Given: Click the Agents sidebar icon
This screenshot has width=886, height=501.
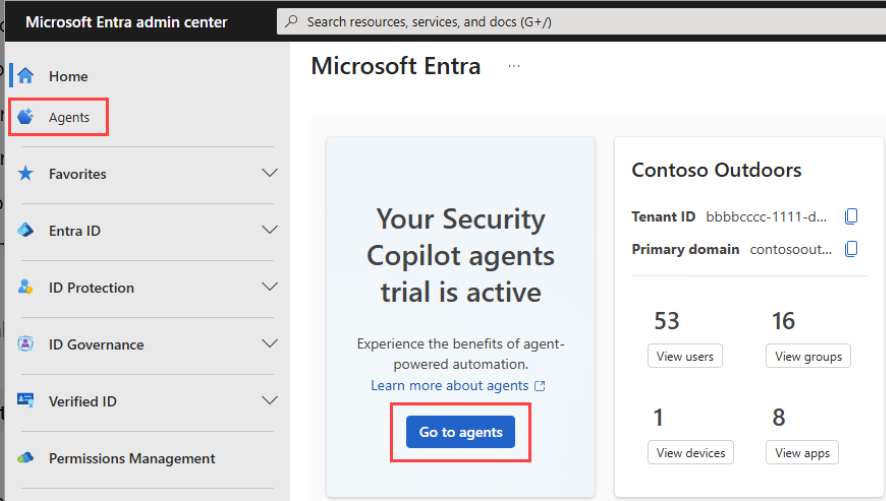Looking at the screenshot, I should (26, 117).
